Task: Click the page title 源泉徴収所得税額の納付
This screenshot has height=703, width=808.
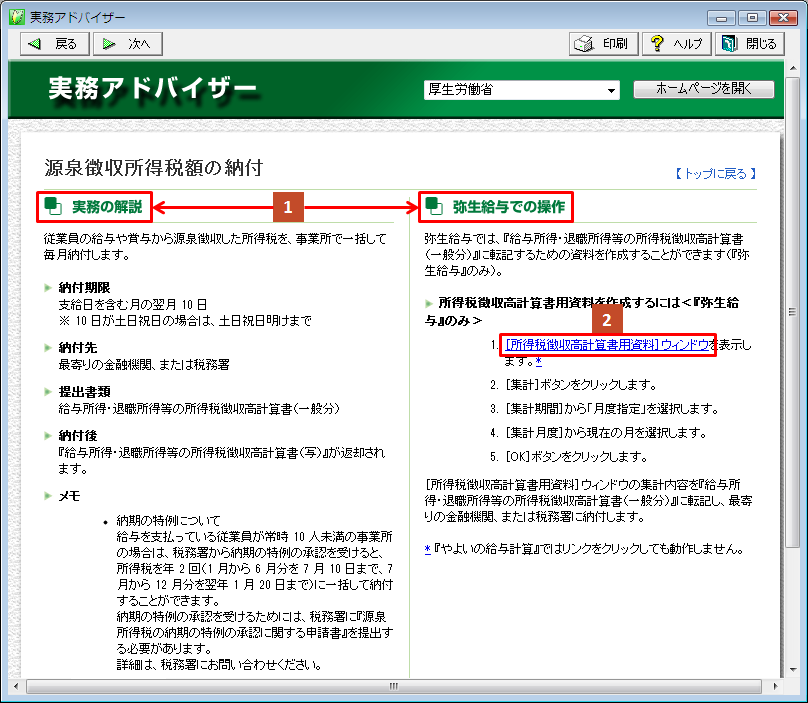Action: 154,168
